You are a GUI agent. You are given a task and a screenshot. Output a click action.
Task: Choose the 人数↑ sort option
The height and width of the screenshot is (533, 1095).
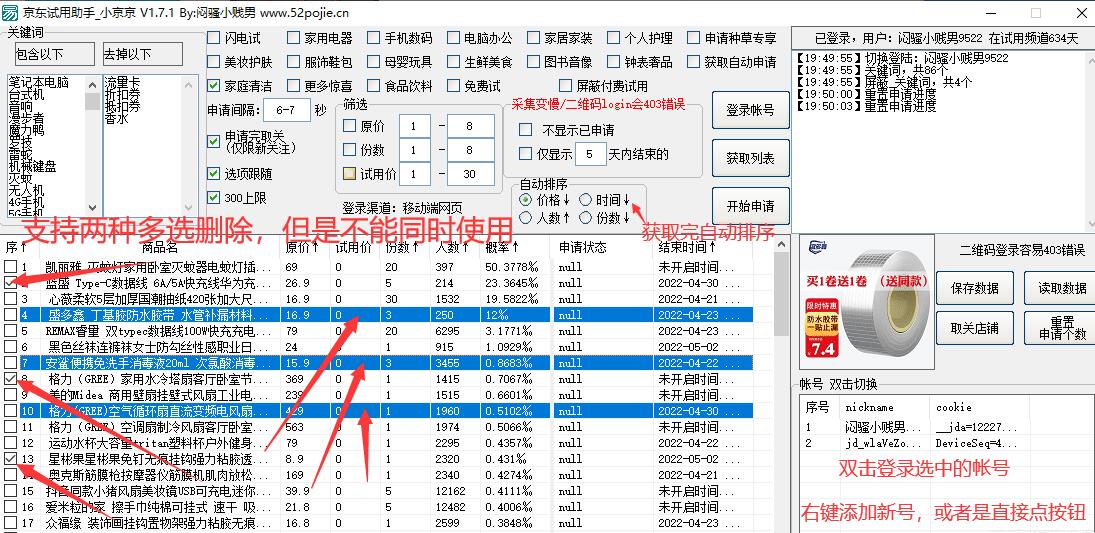click(x=525, y=218)
